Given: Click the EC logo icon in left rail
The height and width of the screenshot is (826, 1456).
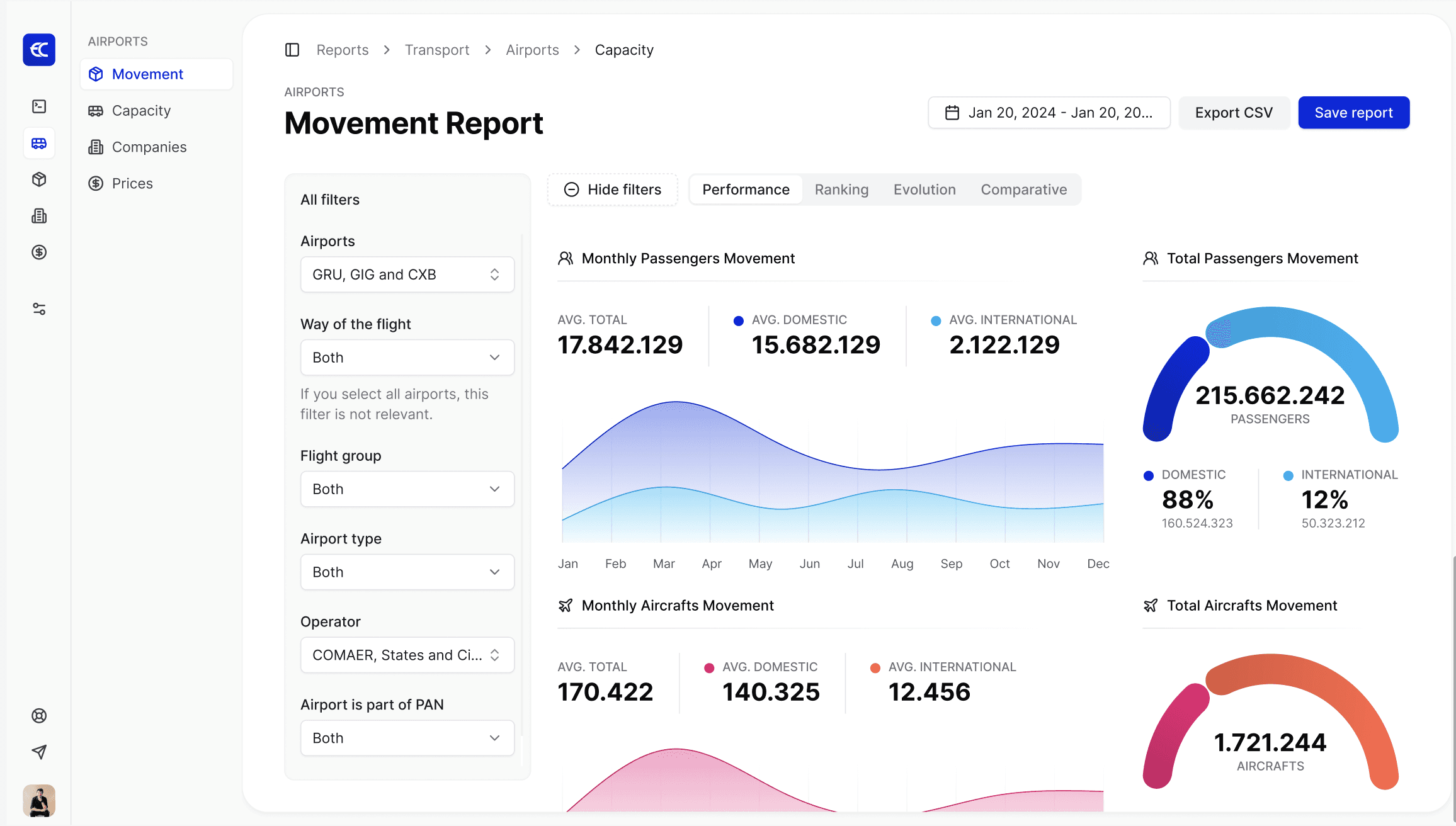Looking at the screenshot, I should [x=39, y=50].
